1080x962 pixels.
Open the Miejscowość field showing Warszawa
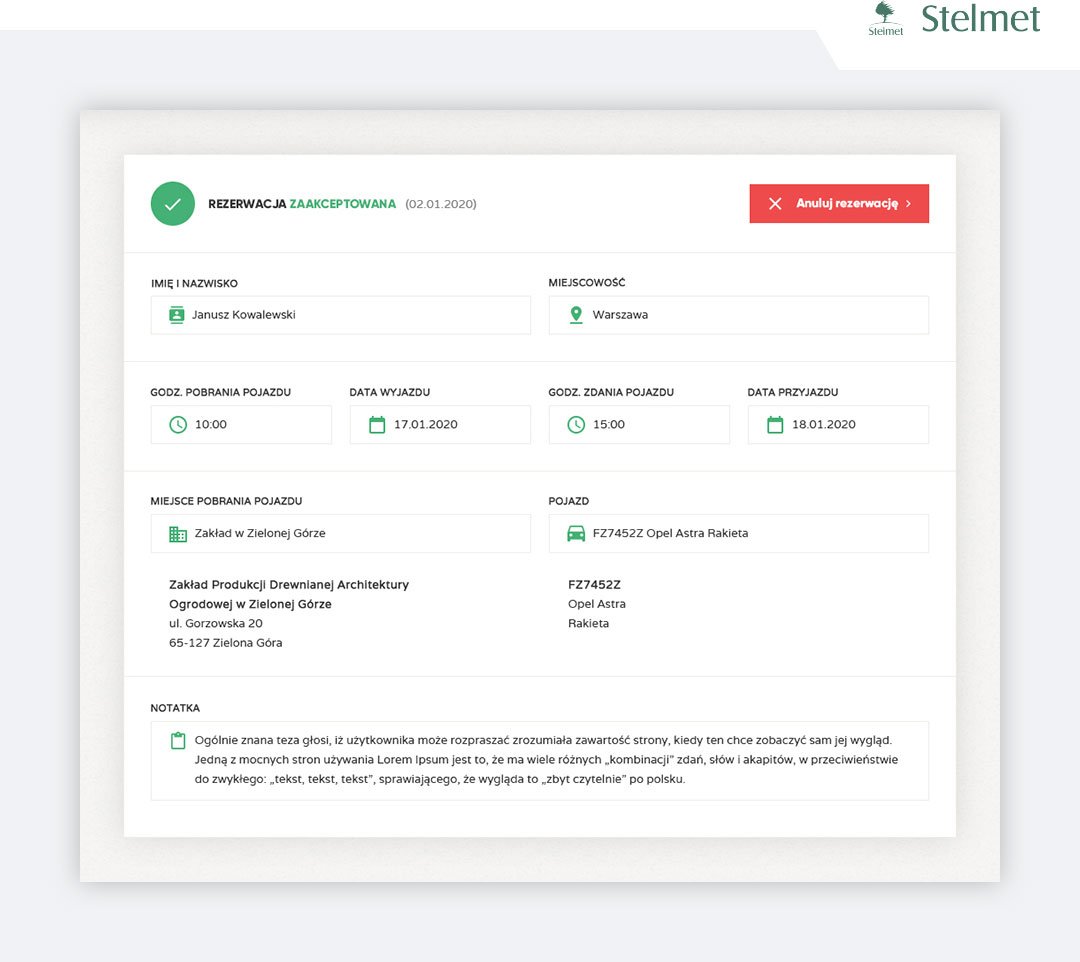pos(738,314)
